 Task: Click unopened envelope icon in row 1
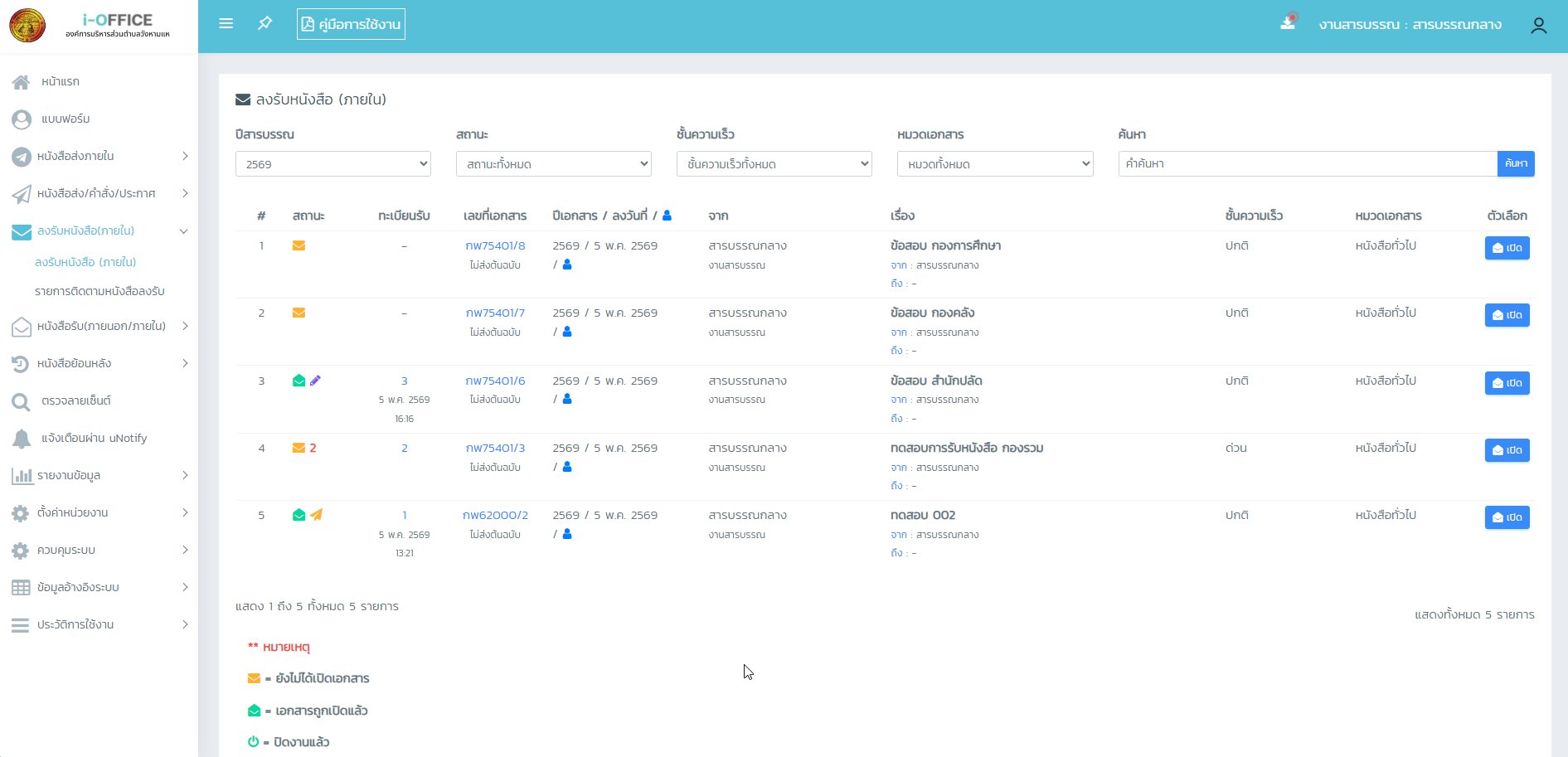point(299,245)
